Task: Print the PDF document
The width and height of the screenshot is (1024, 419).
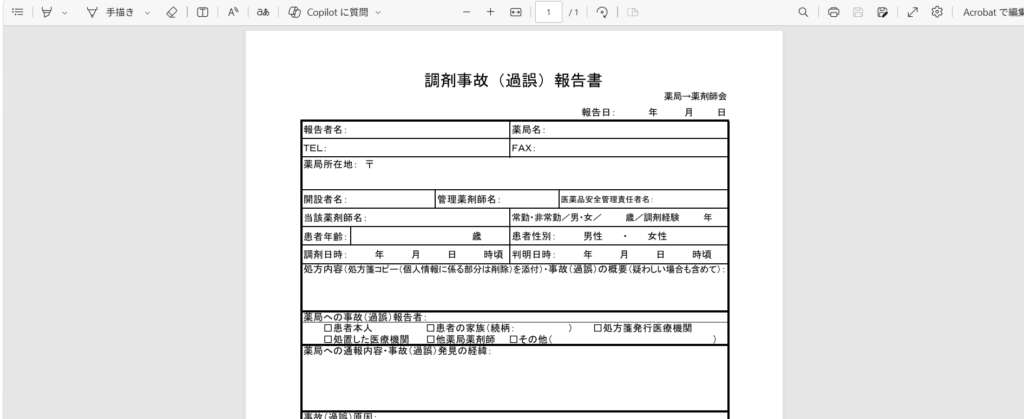Action: pyautogui.click(x=833, y=12)
